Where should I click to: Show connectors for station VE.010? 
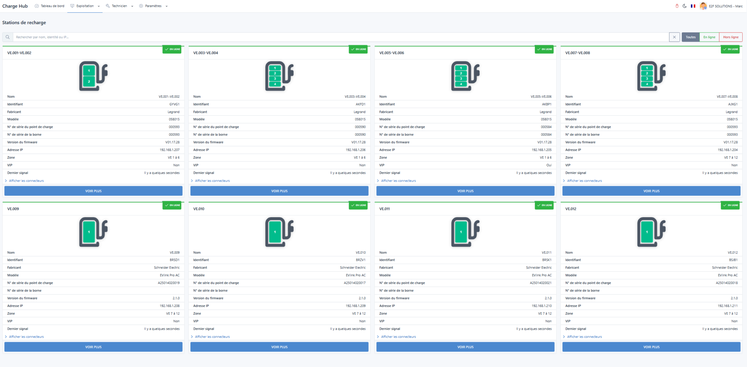(210, 336)
